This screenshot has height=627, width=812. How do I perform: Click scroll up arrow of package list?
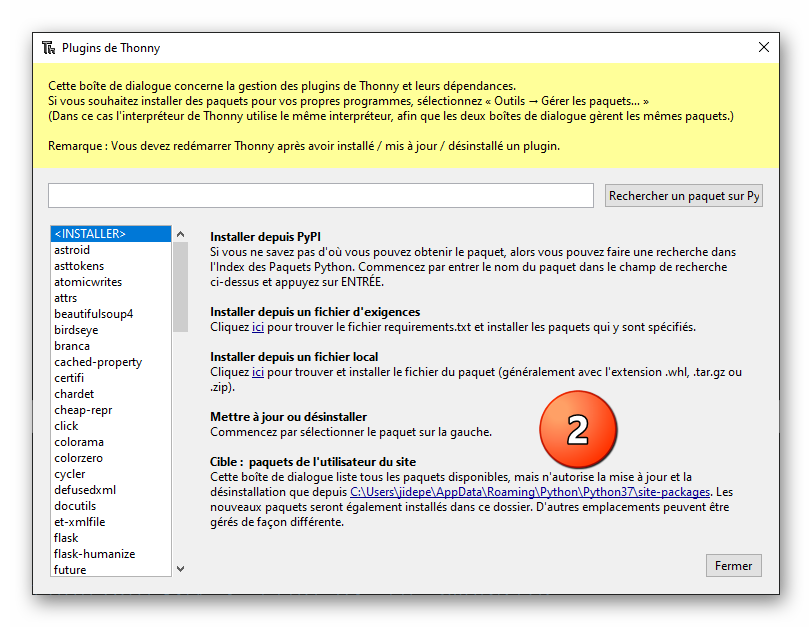pos(180,234)
